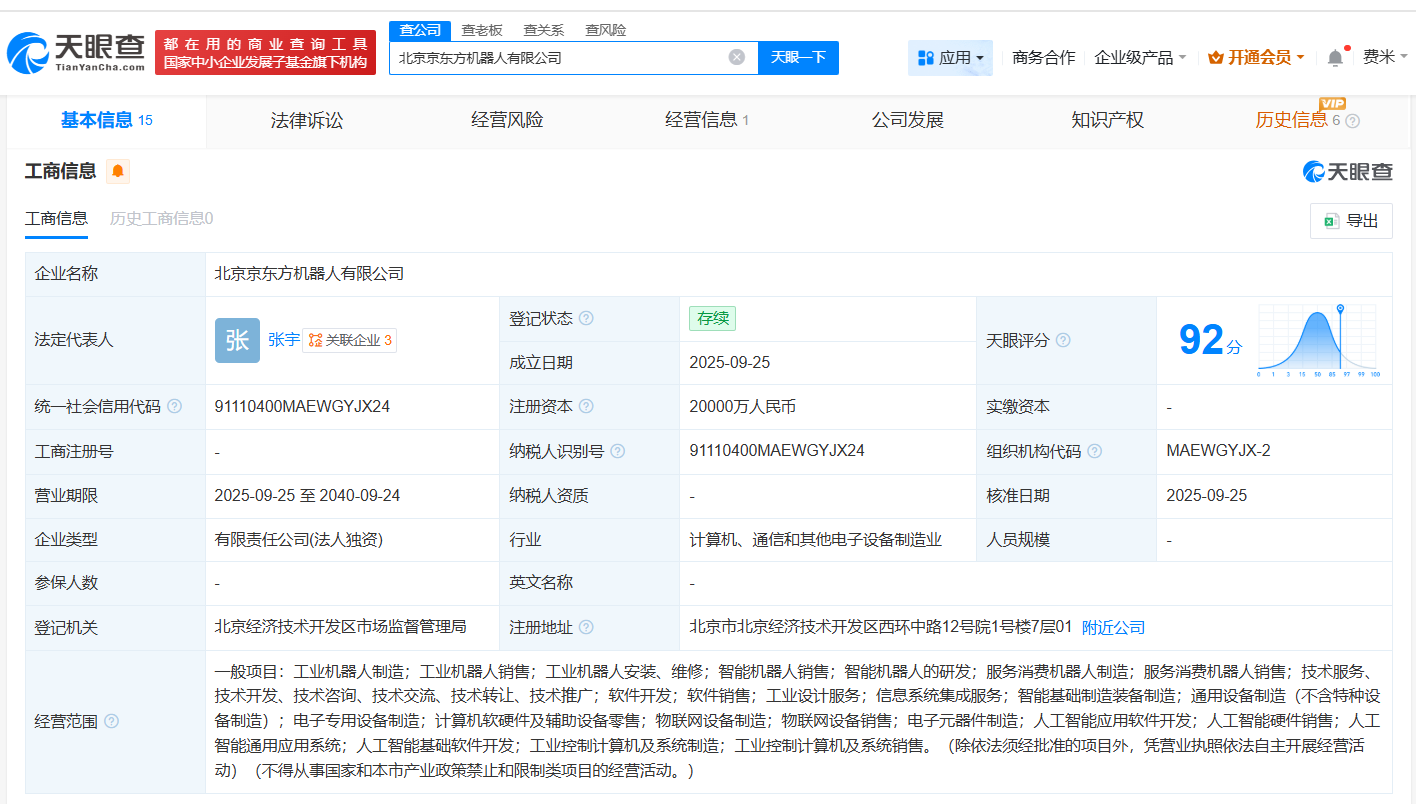Open the 应用 dropdown

coord(950,57)
